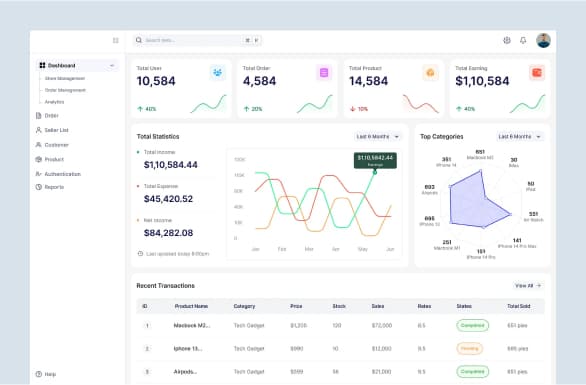This screenshot has height=385, width=586.
Task: Select the Macbook M2 product name
Action: (x=192, y=326)
